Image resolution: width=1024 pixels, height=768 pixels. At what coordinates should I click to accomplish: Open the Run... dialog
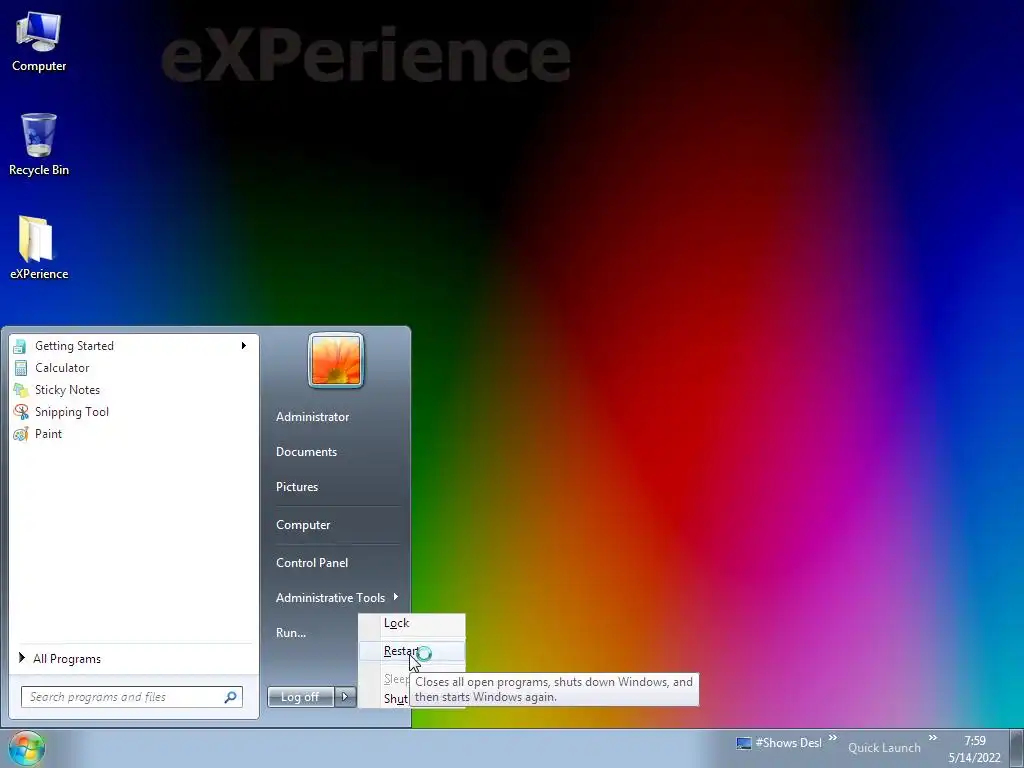(x=291, y=633)
